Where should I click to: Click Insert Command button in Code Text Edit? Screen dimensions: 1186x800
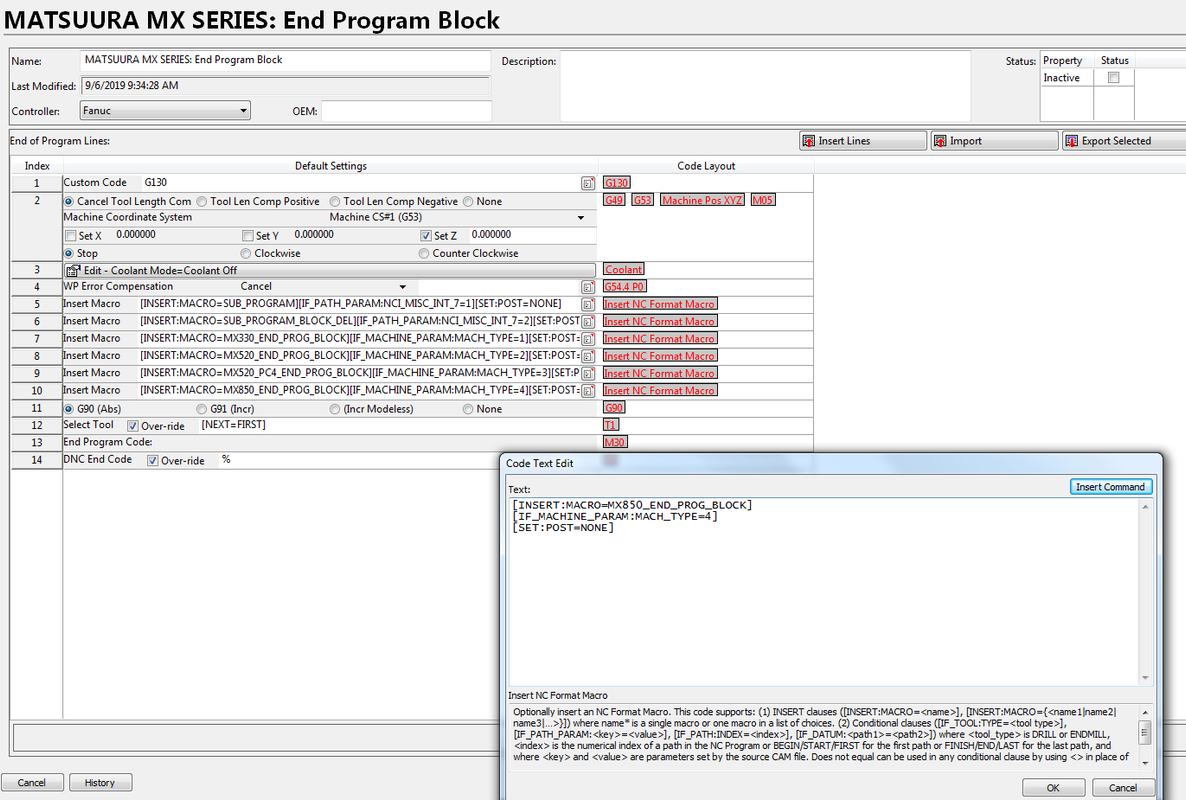point(1110,487)
